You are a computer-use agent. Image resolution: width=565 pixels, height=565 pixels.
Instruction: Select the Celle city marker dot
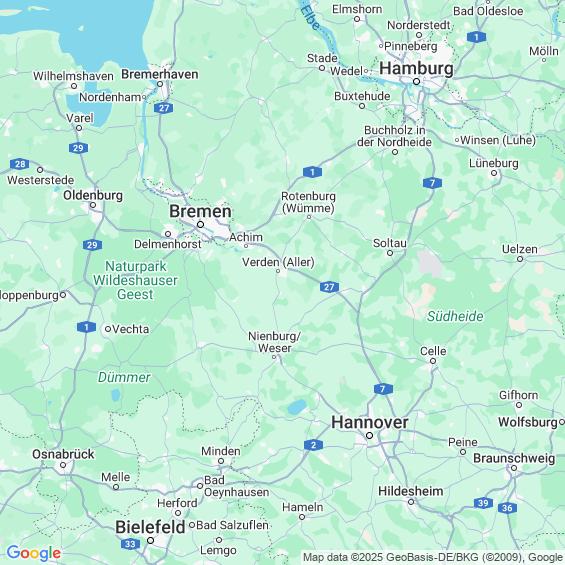click(433, 361)
